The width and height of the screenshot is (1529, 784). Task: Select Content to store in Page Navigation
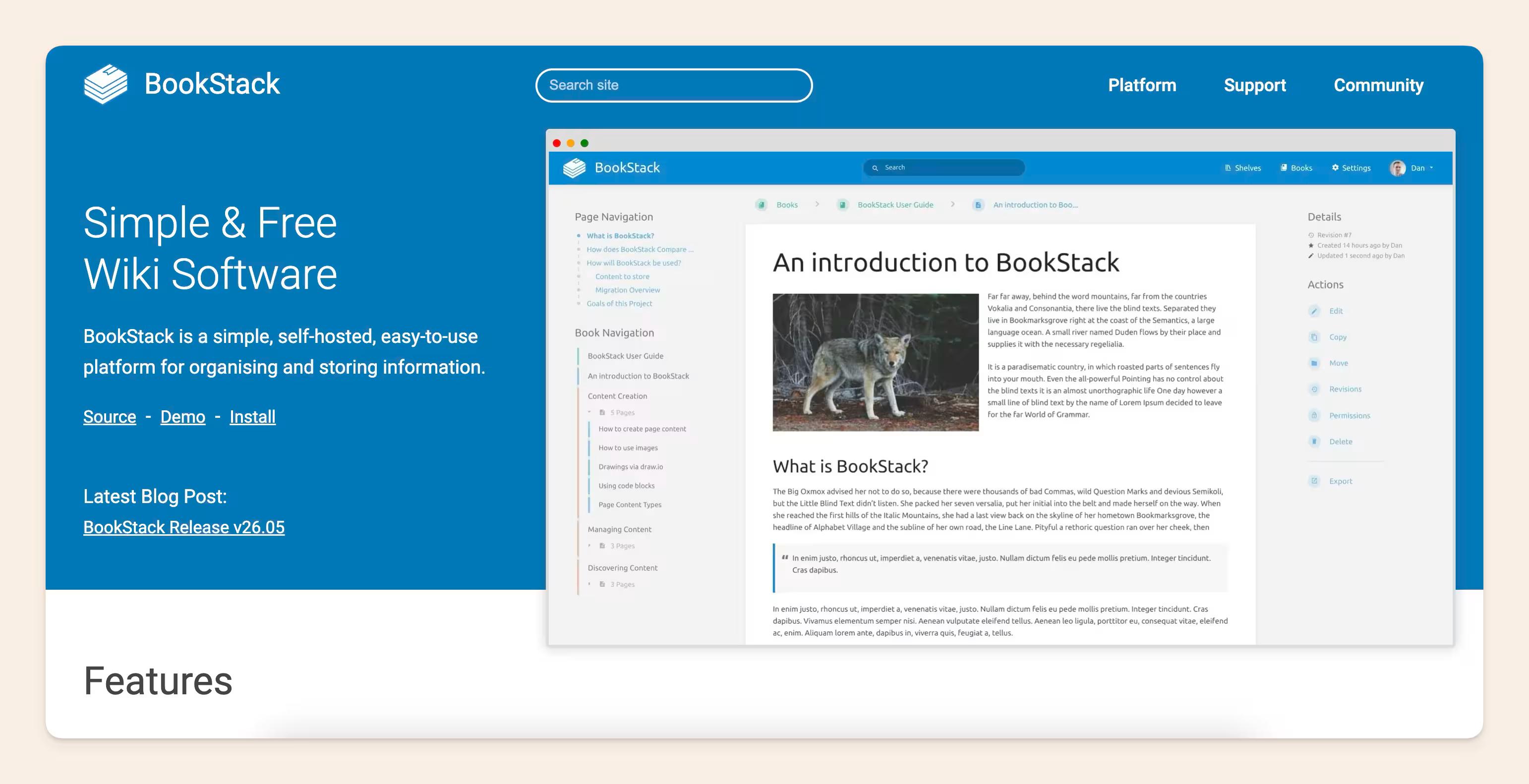tap(622, 277)
